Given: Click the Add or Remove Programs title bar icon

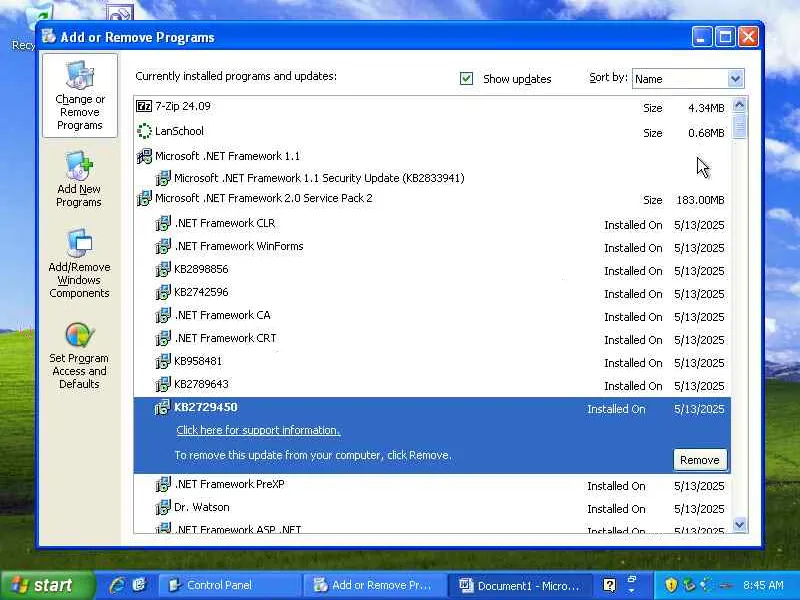Looking at the screenshot, I should click(x=49, y=36).
